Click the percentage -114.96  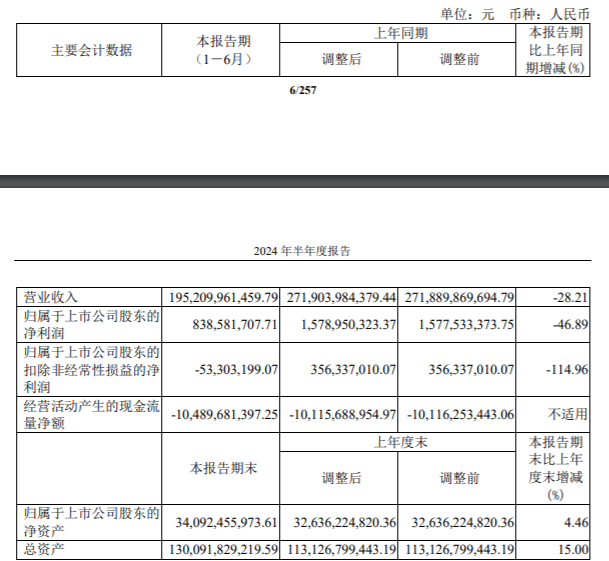(x=567, y=369)
